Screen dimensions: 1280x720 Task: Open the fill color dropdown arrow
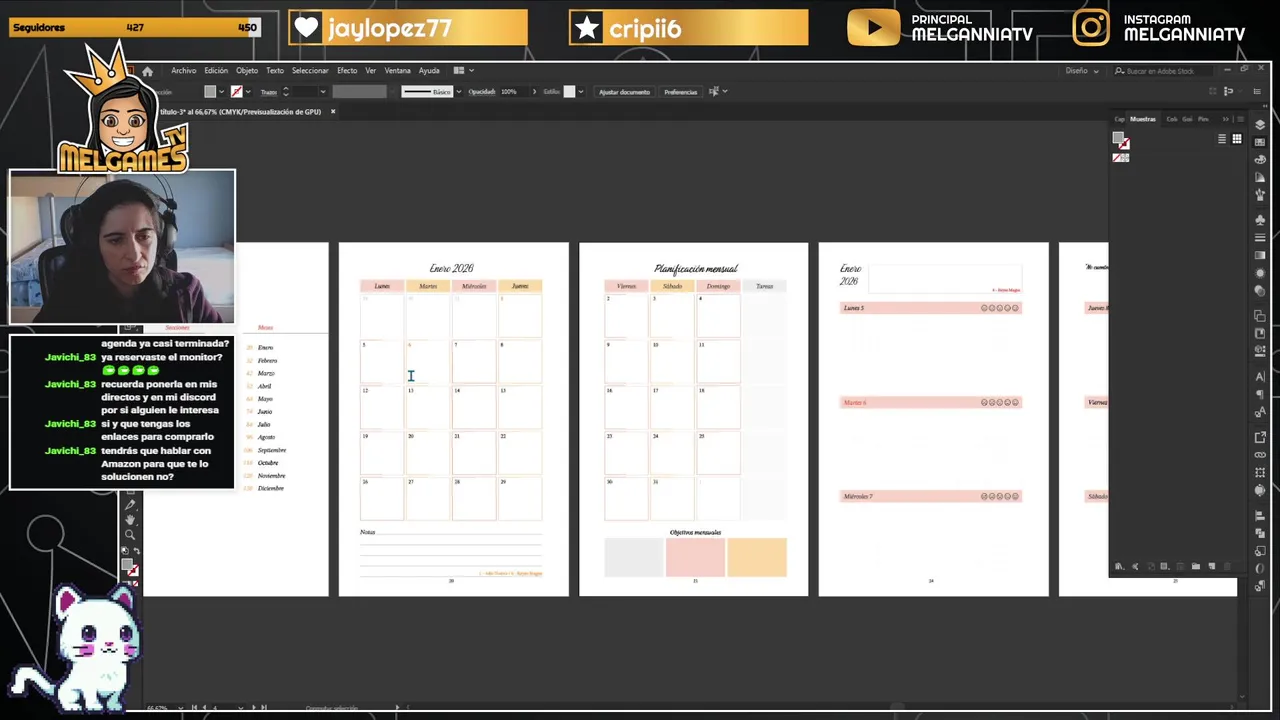click(x=221, y=91)
